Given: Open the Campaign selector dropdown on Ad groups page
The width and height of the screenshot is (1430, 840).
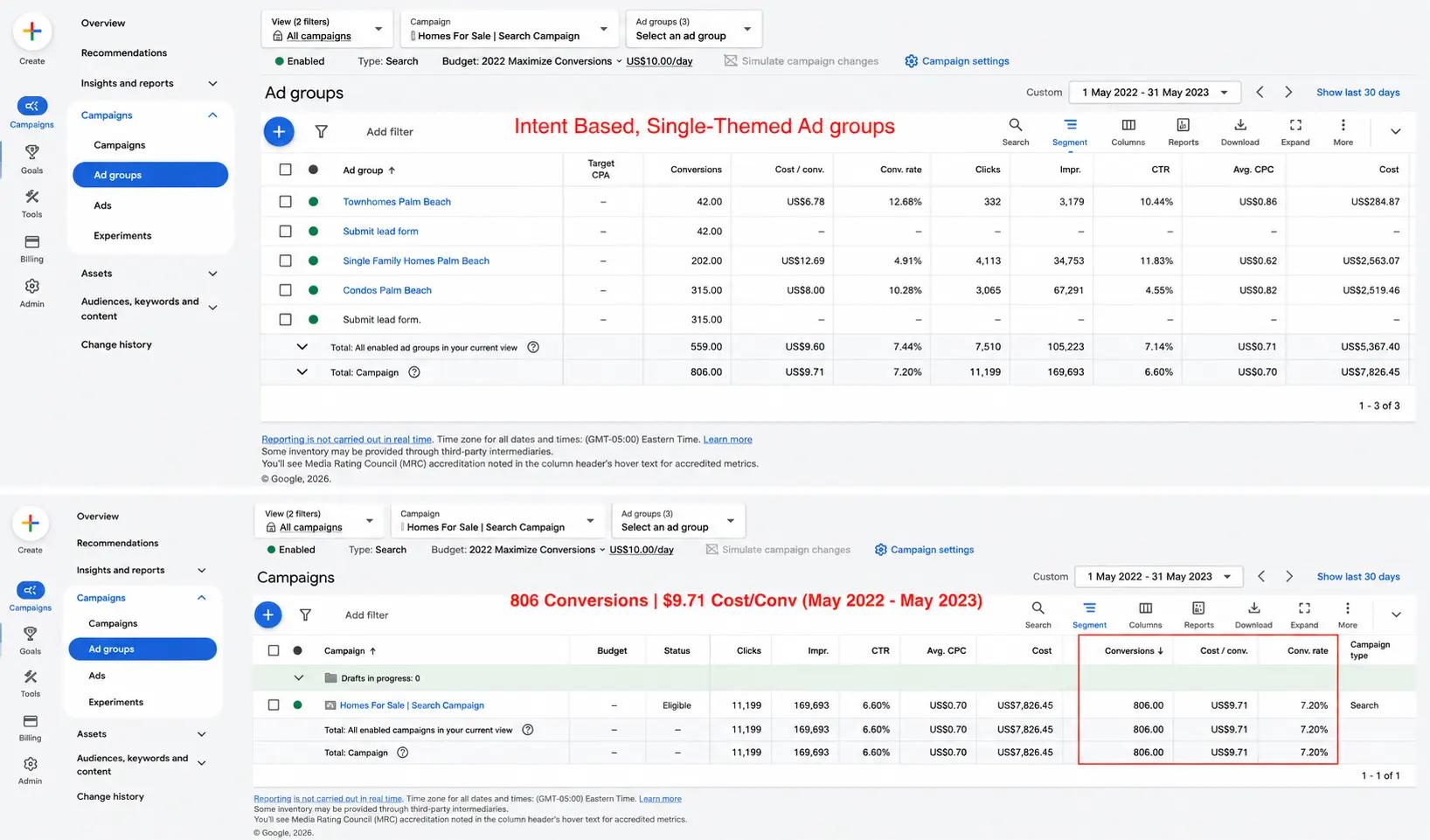Looking at the screenshot, I should pyautogui.click(x=510, y=29).
